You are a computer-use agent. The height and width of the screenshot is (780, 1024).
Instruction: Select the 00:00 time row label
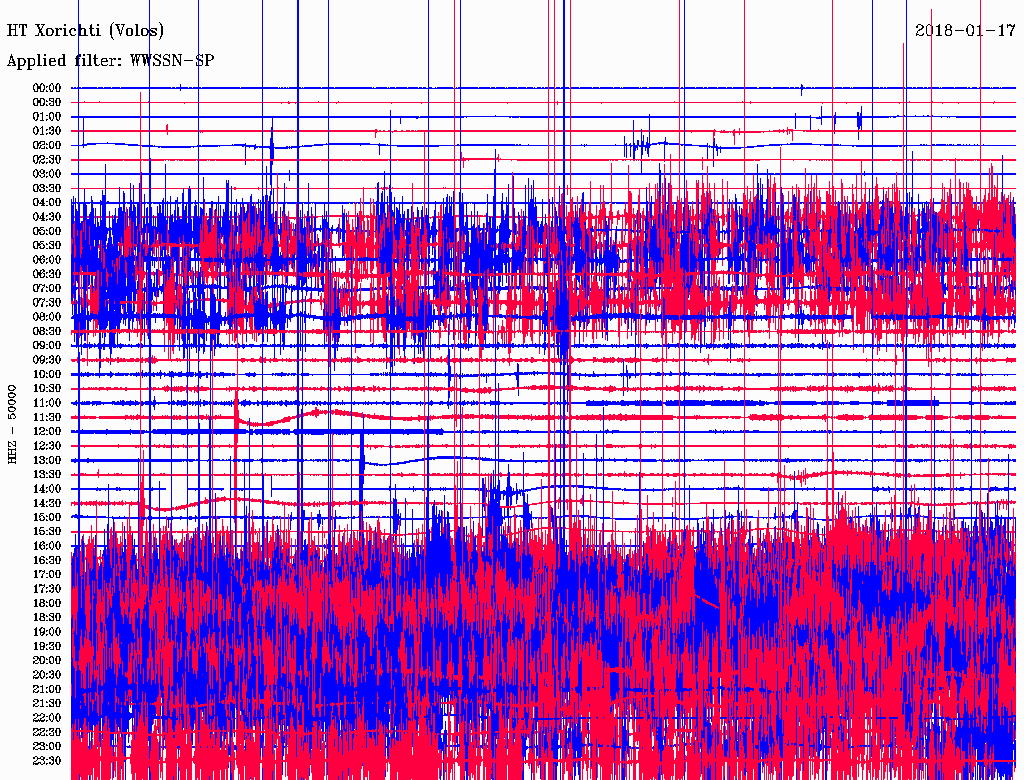[47, 88]
